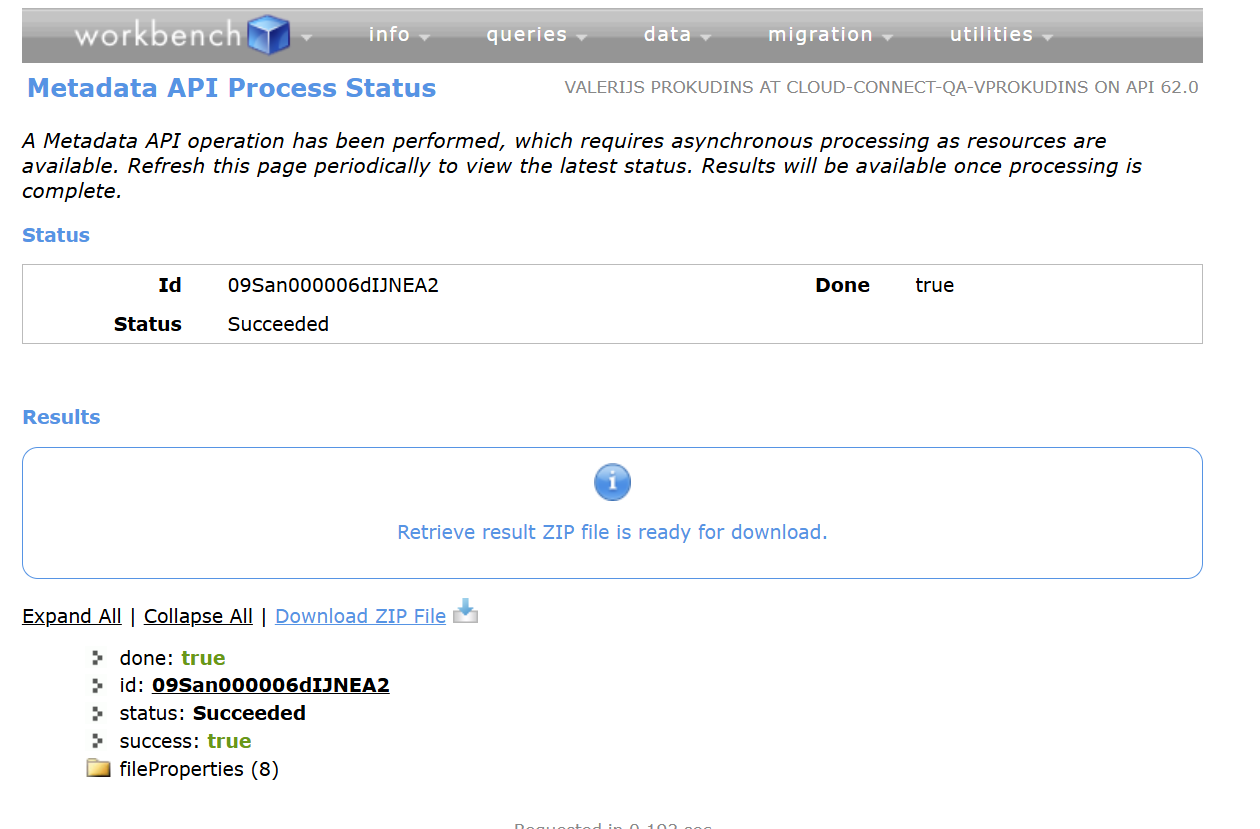Viewport: 1260px width, 829px height.
Task: Open the info menu
Action: [x=399, y=35]
